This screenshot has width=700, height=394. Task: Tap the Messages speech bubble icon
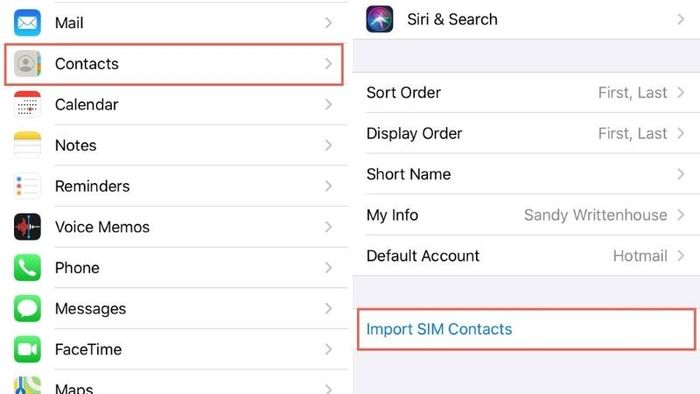(27, 308)
